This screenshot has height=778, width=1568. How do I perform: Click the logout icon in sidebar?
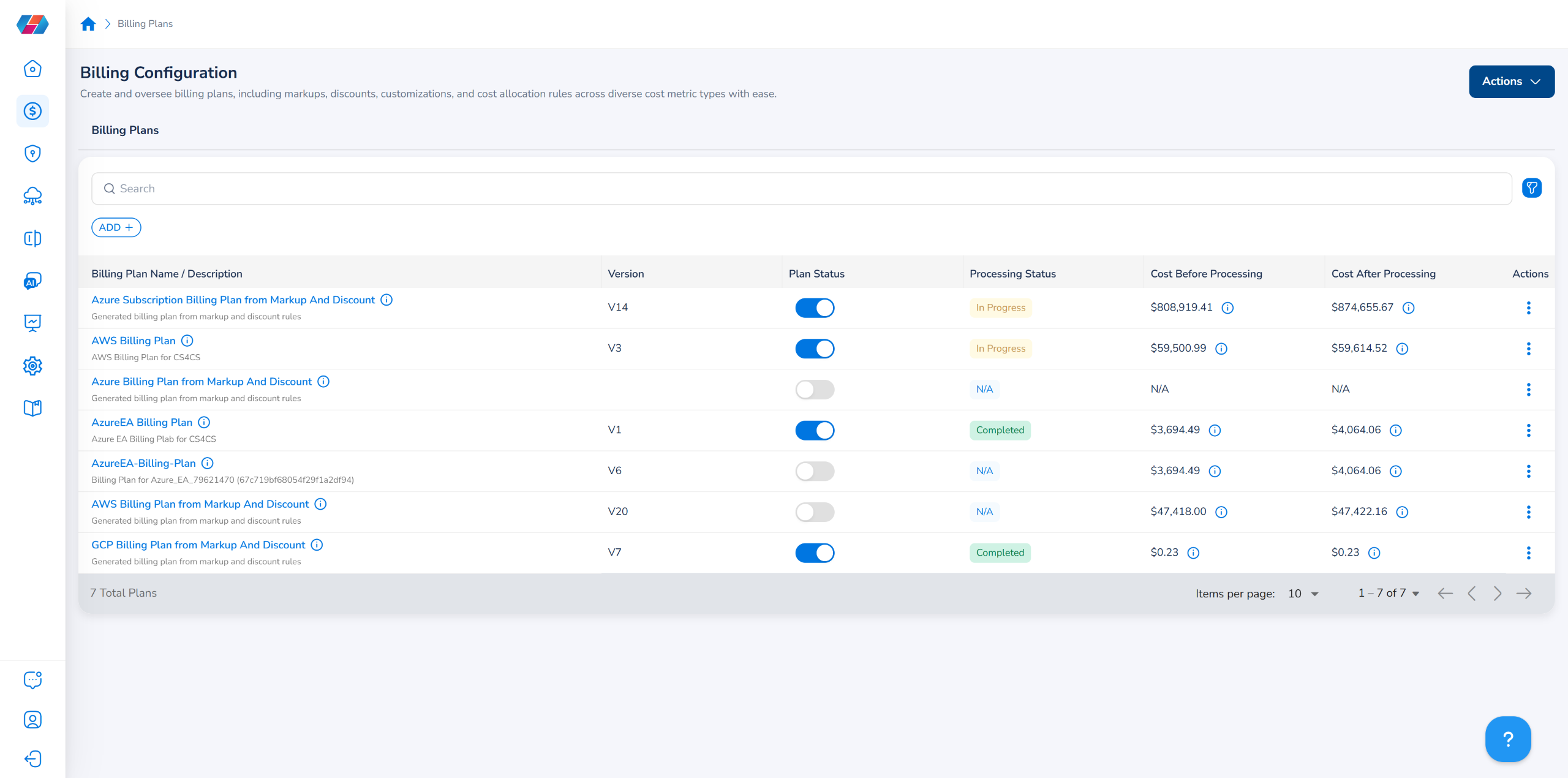pos(32,759)
